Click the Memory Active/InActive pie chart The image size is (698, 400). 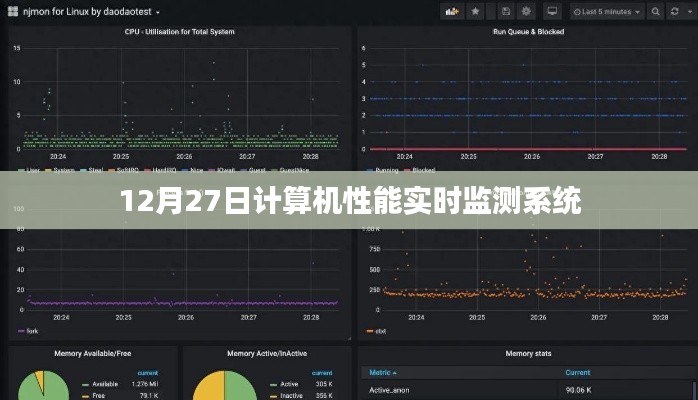pyautogui.click(x=222, y=387)
